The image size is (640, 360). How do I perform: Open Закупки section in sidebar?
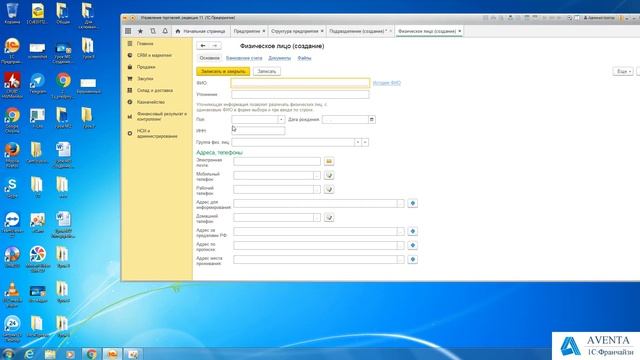click(x=145, y=78)
